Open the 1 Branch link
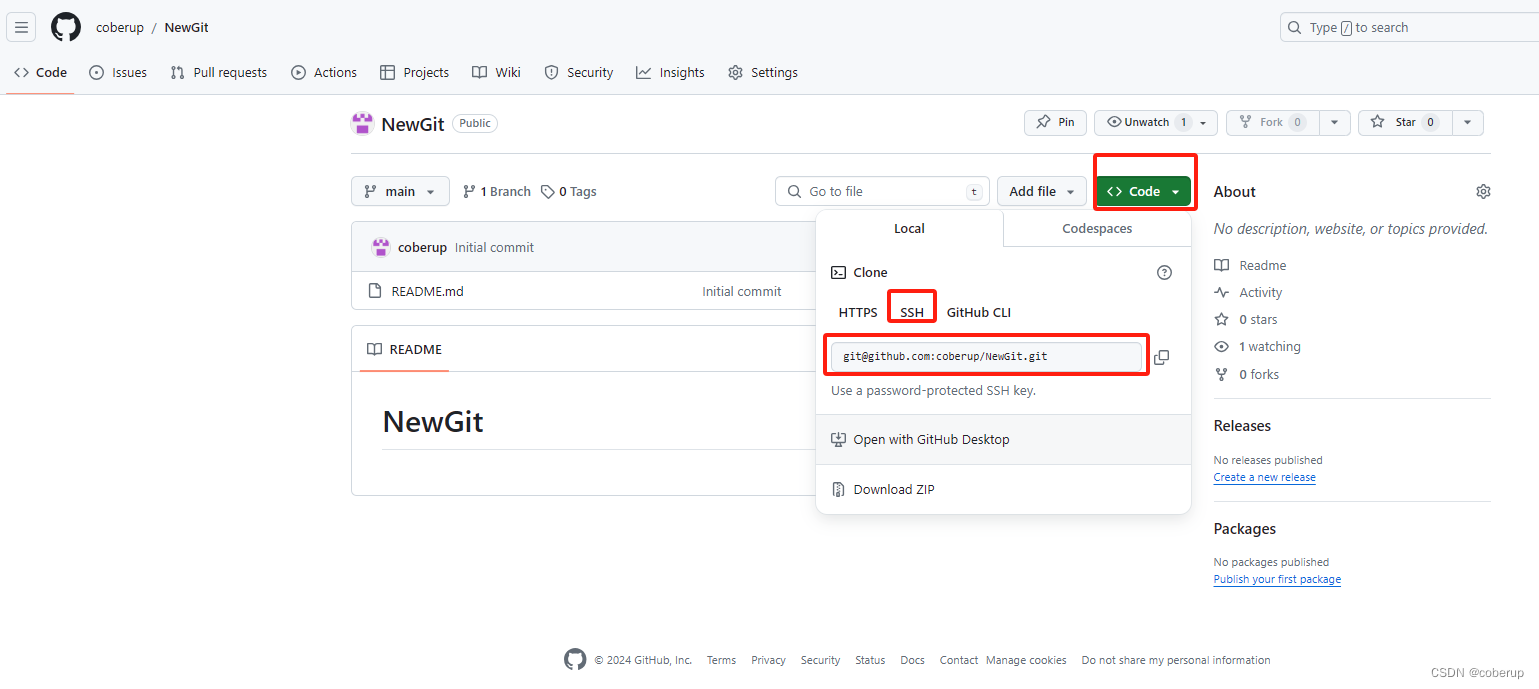This screenshot has width=1539, height=689. click(x=496, y=191)
